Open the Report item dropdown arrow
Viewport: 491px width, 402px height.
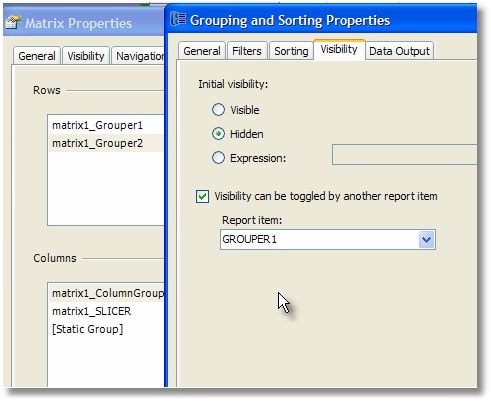coord(426,239)
